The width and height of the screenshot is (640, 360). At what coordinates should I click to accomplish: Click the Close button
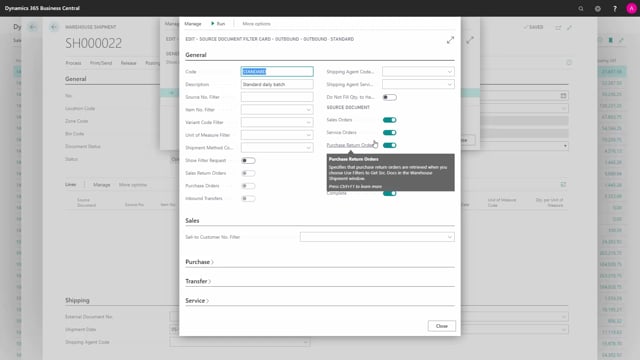(x=442, y=326)
